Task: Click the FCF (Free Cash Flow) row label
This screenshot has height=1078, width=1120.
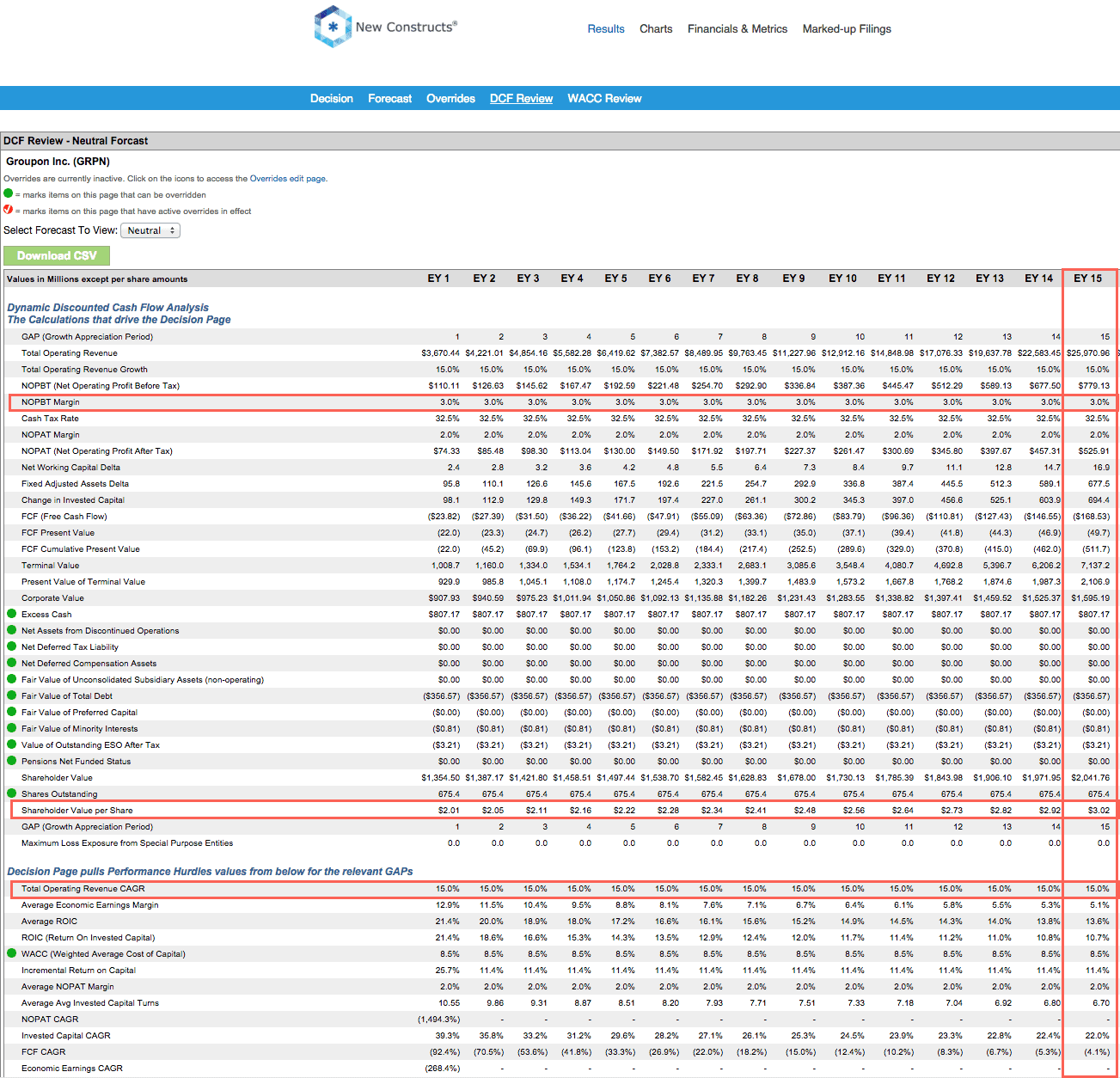Action: [64, 516]
